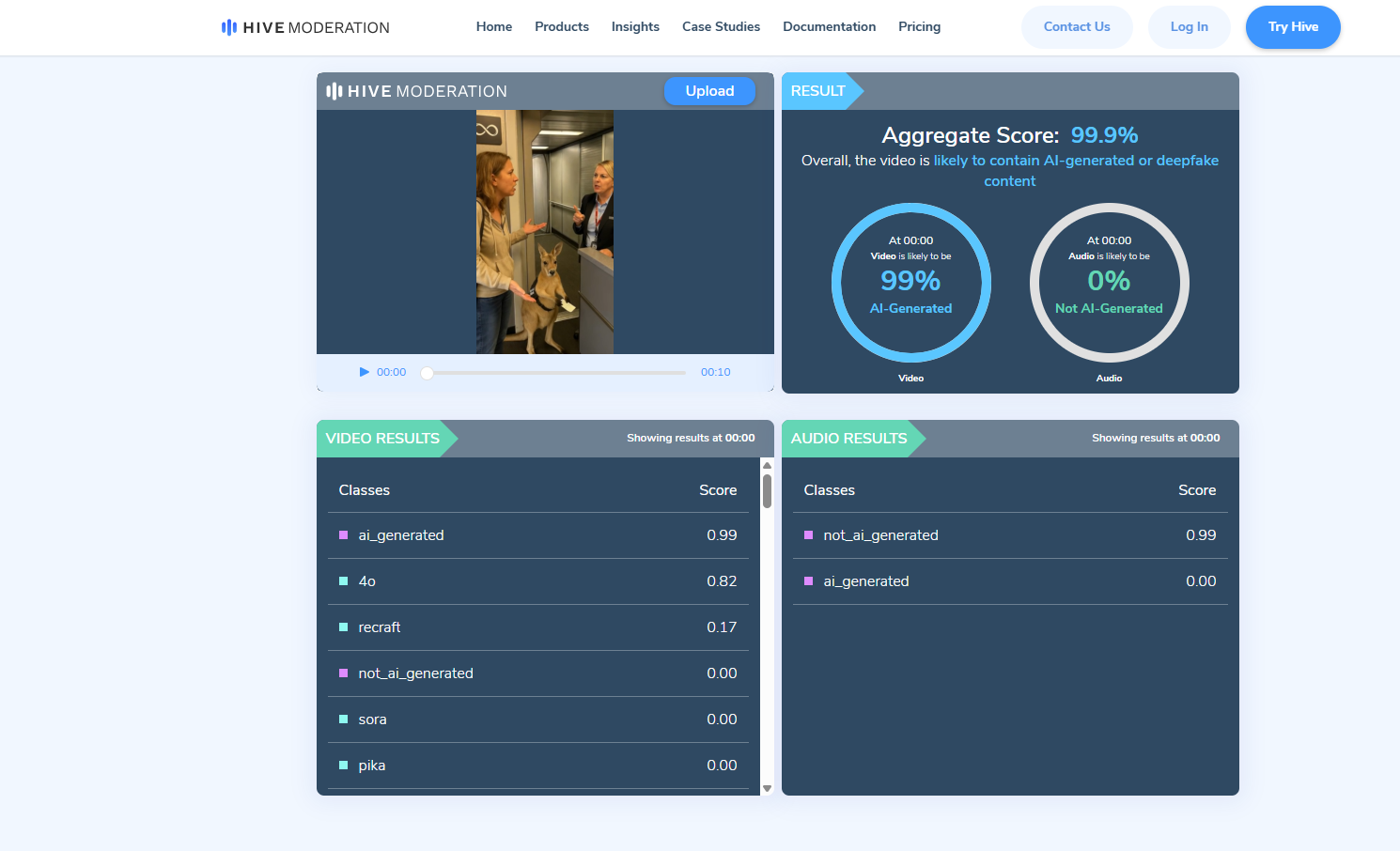Click the Log In button
The height and width of the screenshot is (851, 1400).
point(1189,27)
